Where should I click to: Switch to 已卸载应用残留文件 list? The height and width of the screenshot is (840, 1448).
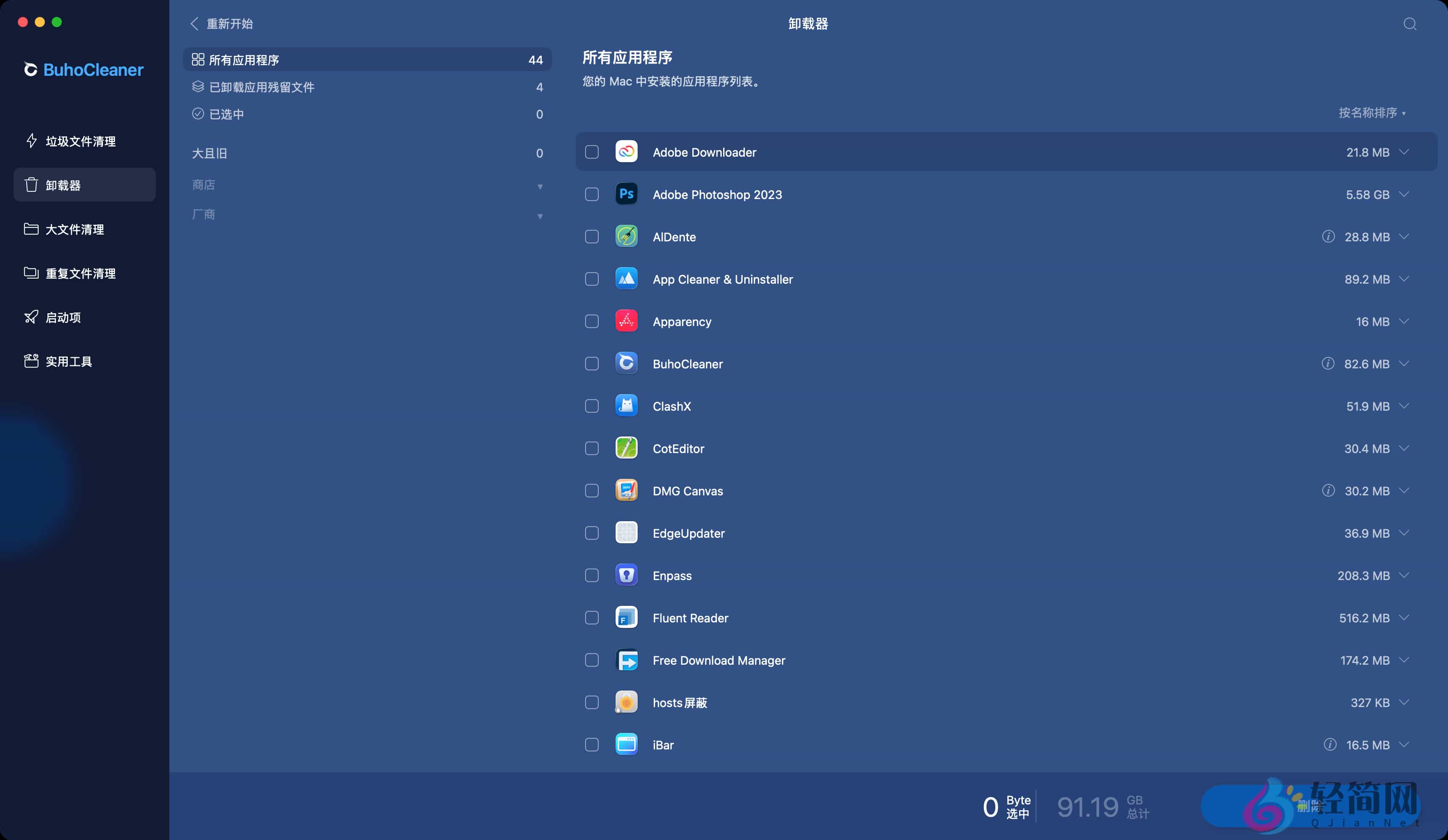pos(262,87)
